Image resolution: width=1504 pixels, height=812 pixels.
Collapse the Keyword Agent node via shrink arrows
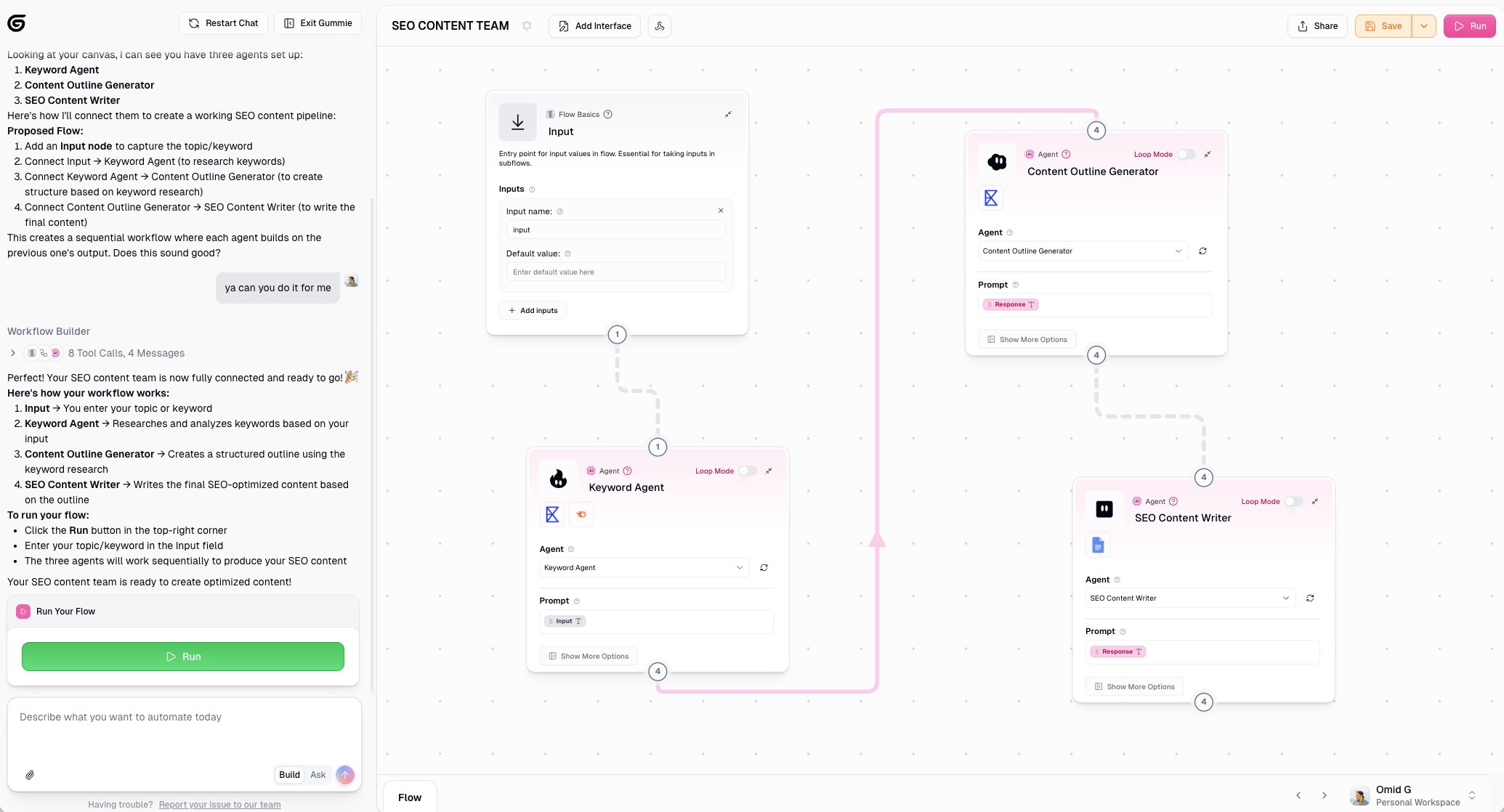point(769,471)
